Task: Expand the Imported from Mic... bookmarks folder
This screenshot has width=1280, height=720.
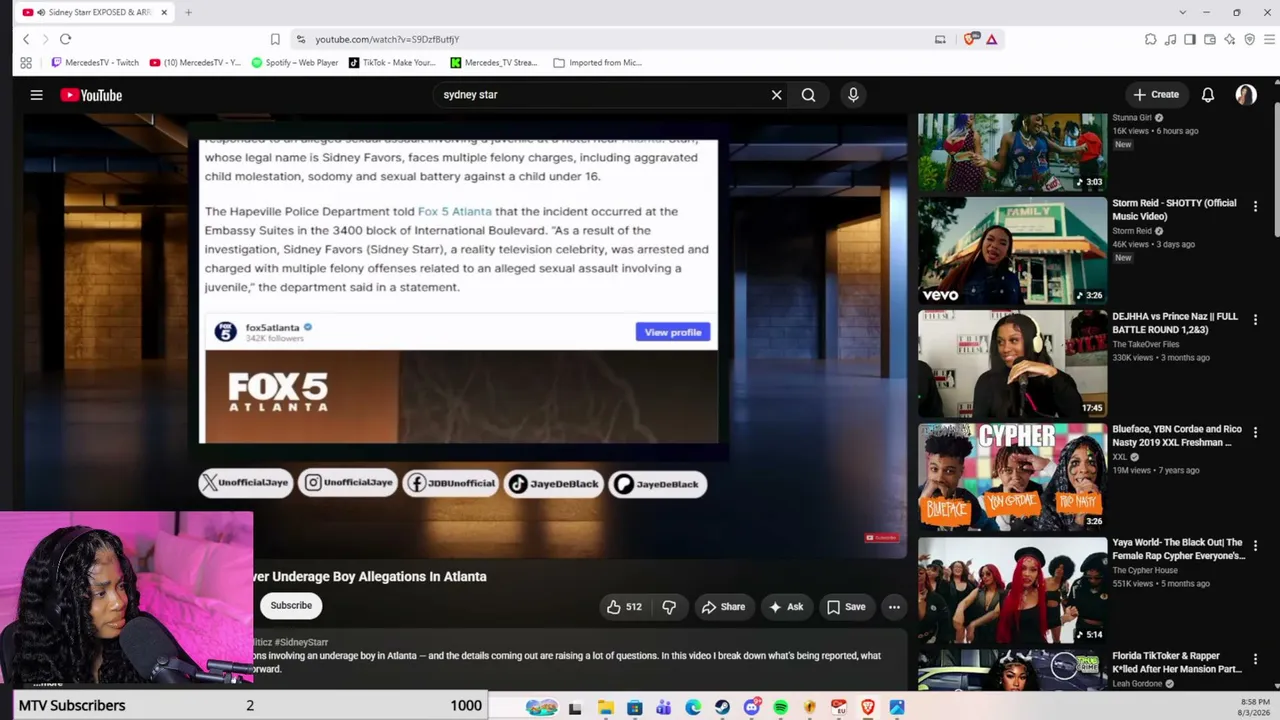Action: click(597, 62)
